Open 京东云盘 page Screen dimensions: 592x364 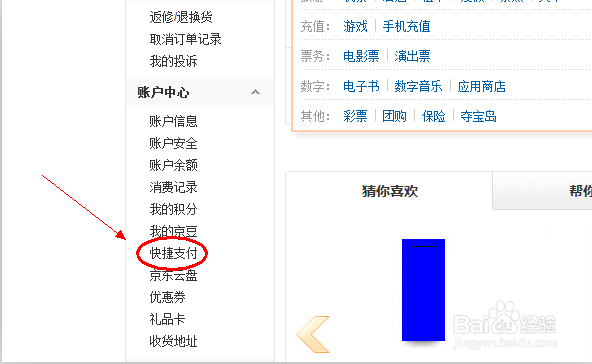click(174, 275)
